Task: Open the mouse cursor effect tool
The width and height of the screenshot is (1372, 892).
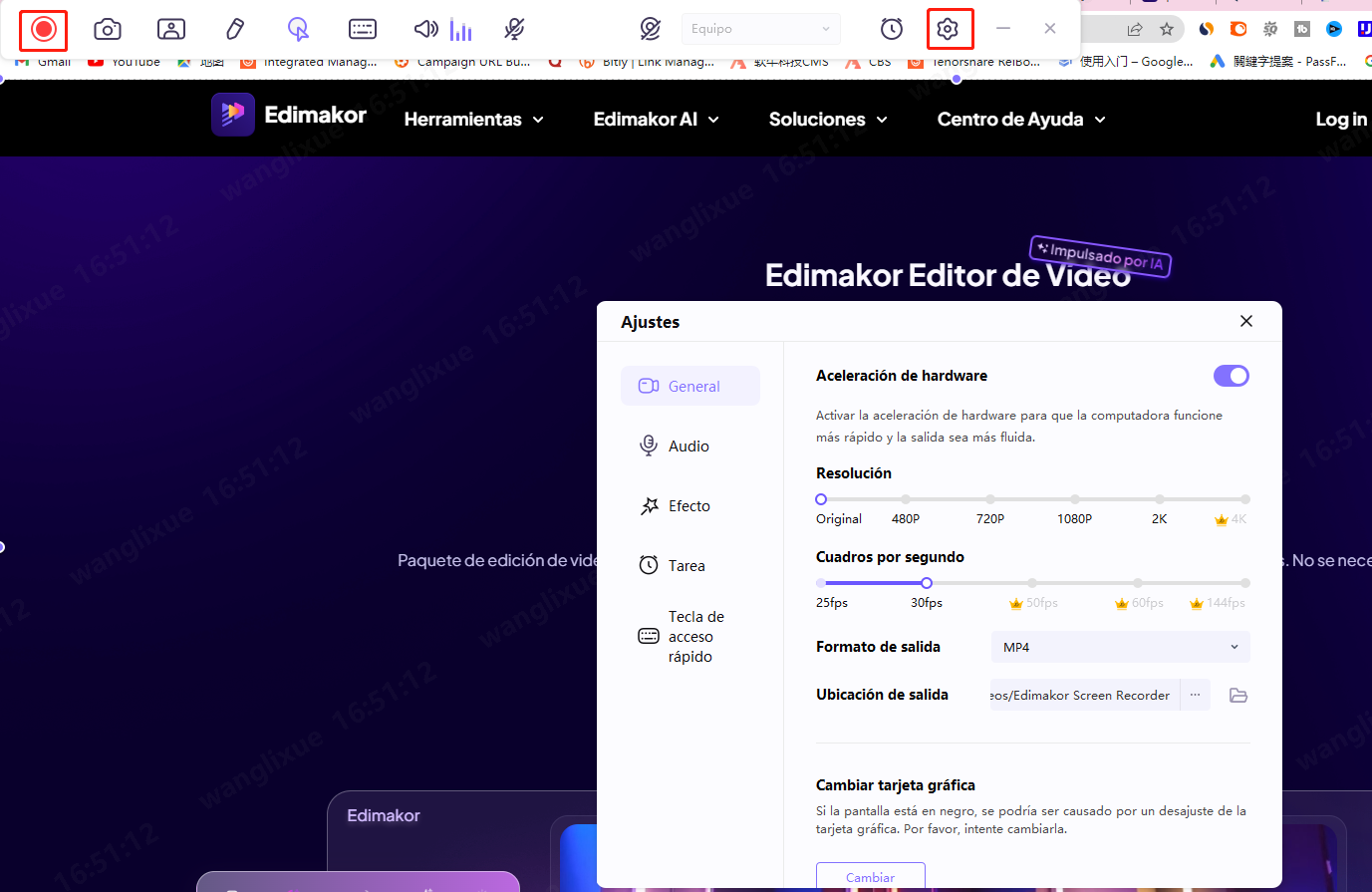Action: click(x=298, y=30)
